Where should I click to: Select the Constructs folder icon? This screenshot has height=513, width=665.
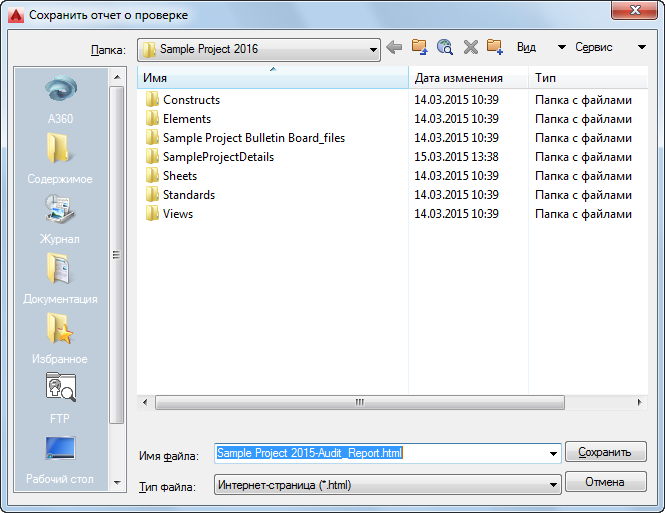[x=152, y=100]
